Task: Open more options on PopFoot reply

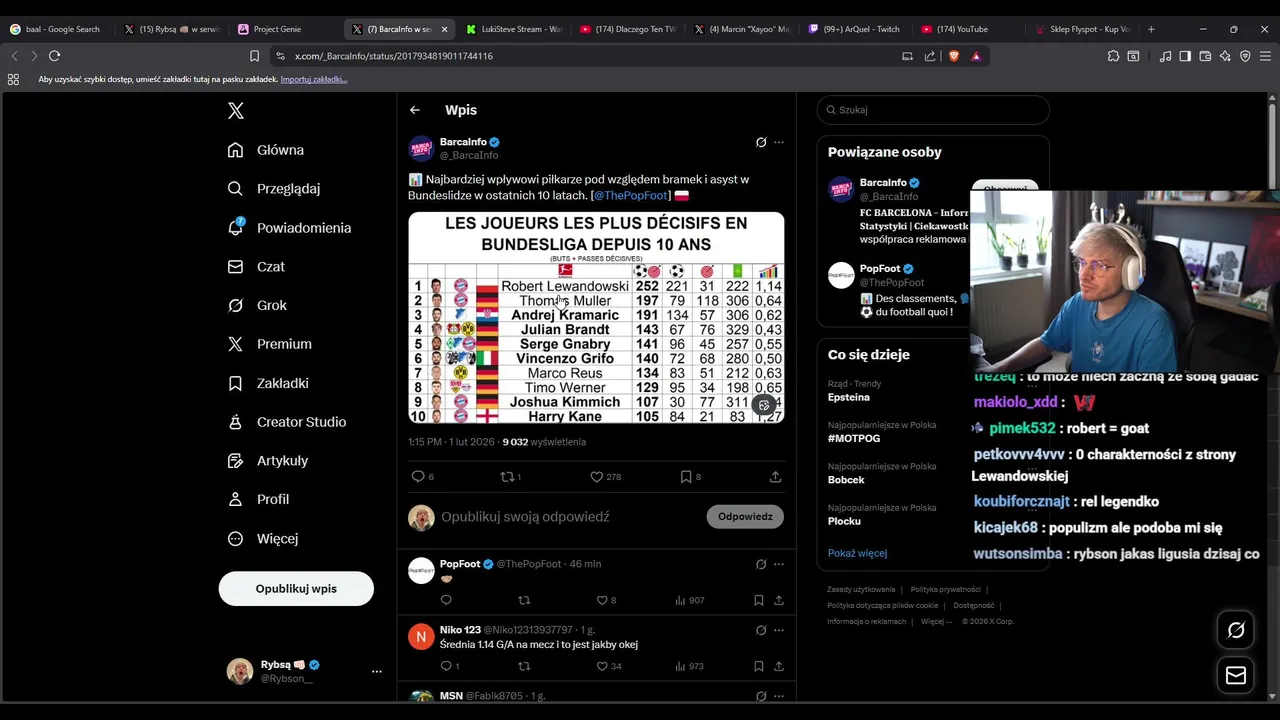Action: pyautogui.click(x=779, y=564)
